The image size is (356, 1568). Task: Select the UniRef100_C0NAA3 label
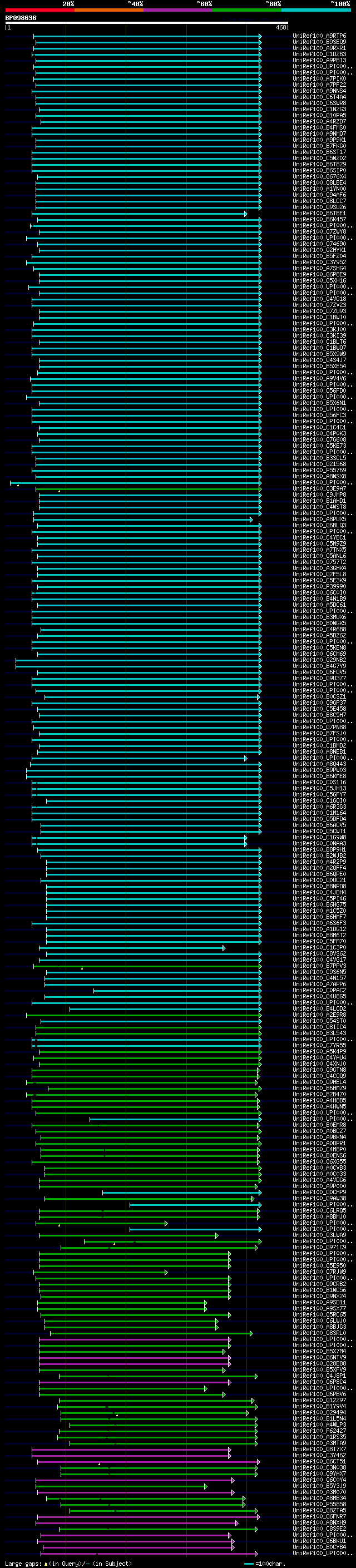coord(319,843)
